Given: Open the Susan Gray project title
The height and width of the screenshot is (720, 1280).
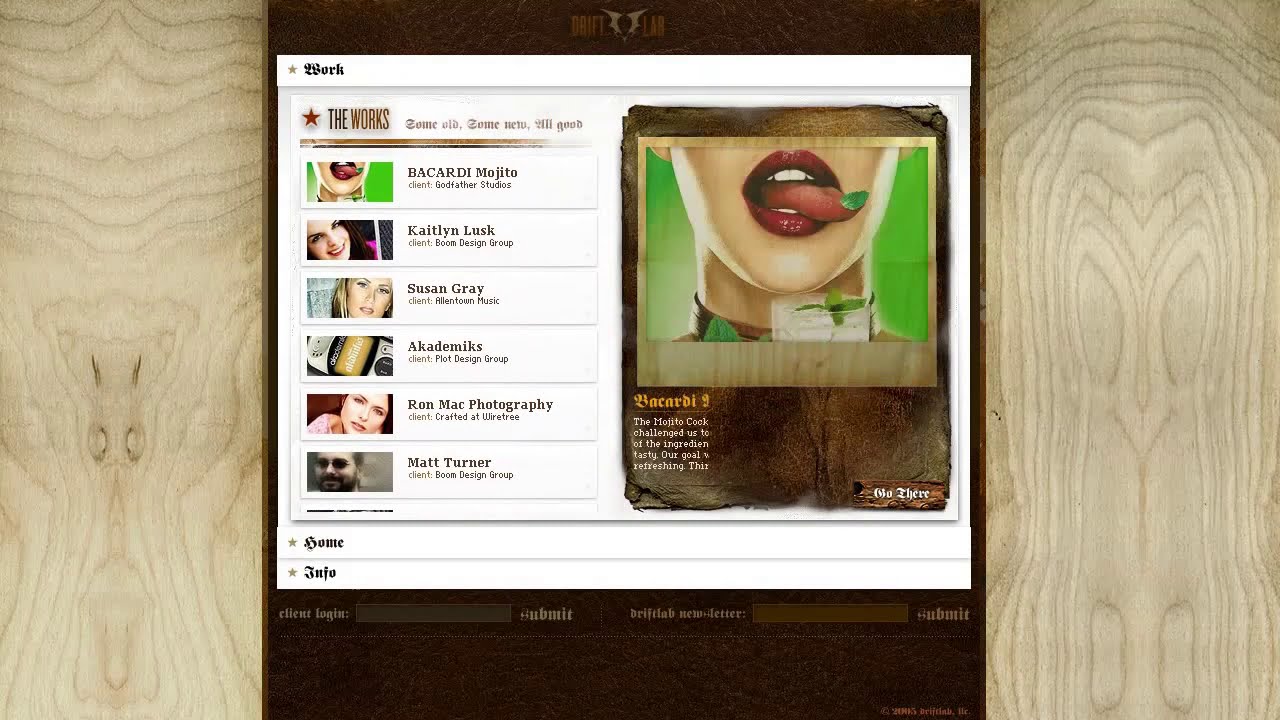Looking at the screenshot, I should coord(445,288).
